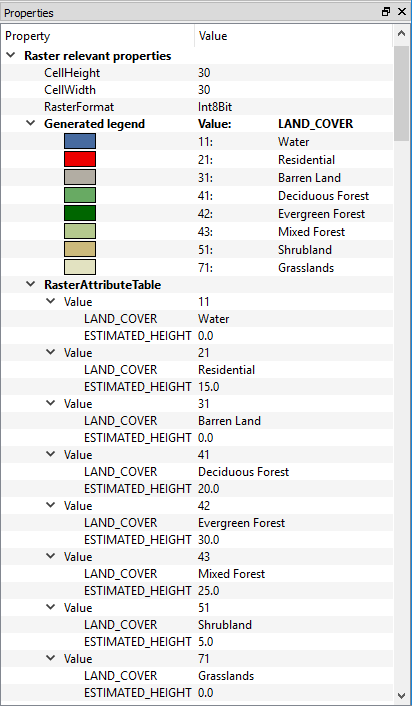Collapse the RasterAttributeTable node
Viewport: 412px width, 706px height.
[x=31, y=284]
